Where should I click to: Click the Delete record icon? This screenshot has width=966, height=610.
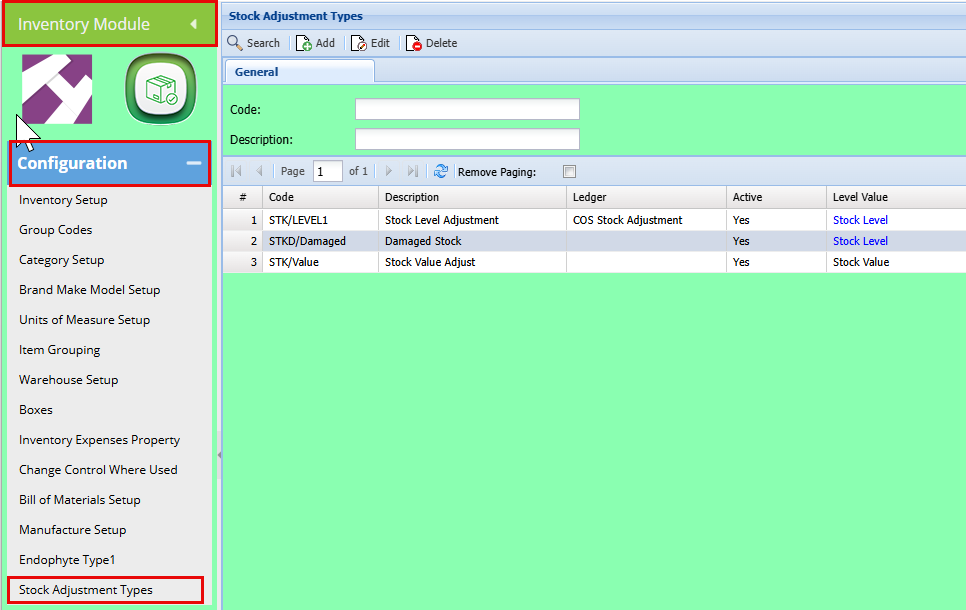tap(414, 43)
